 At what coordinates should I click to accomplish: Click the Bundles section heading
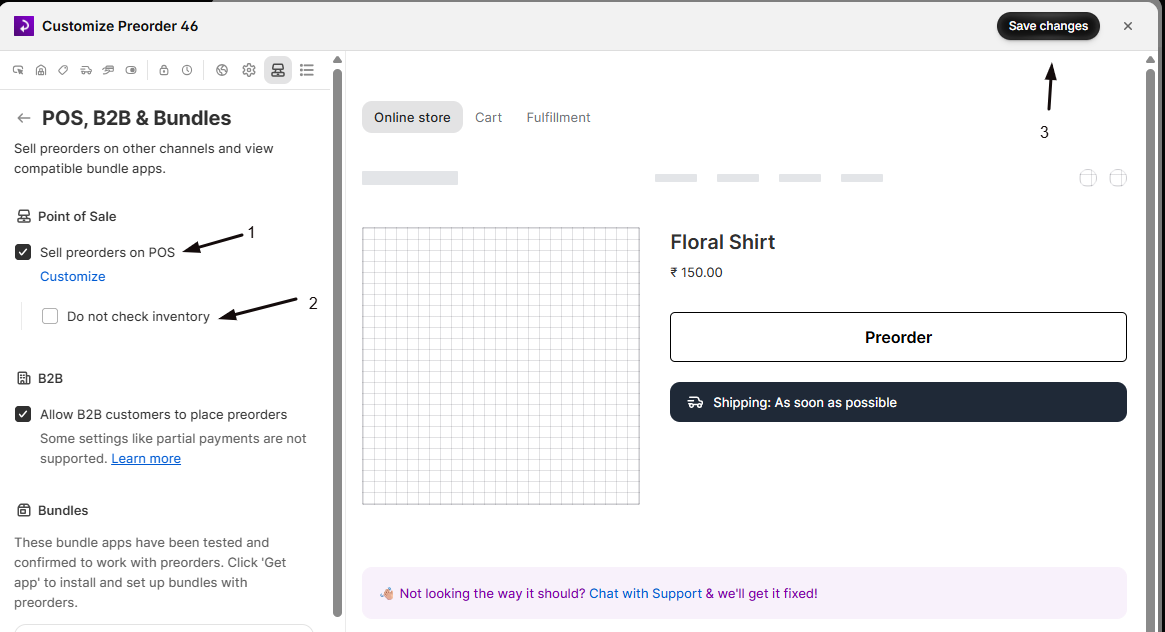tap(63, 511)
